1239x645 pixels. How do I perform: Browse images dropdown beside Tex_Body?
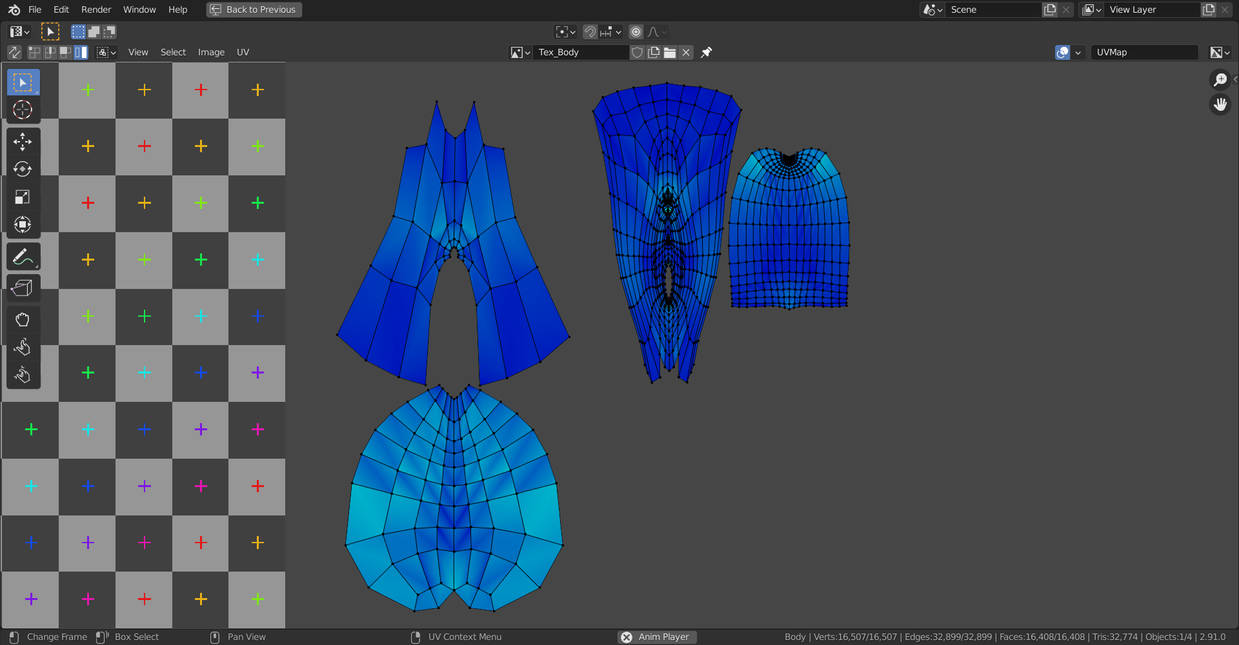tap(520, 52)
